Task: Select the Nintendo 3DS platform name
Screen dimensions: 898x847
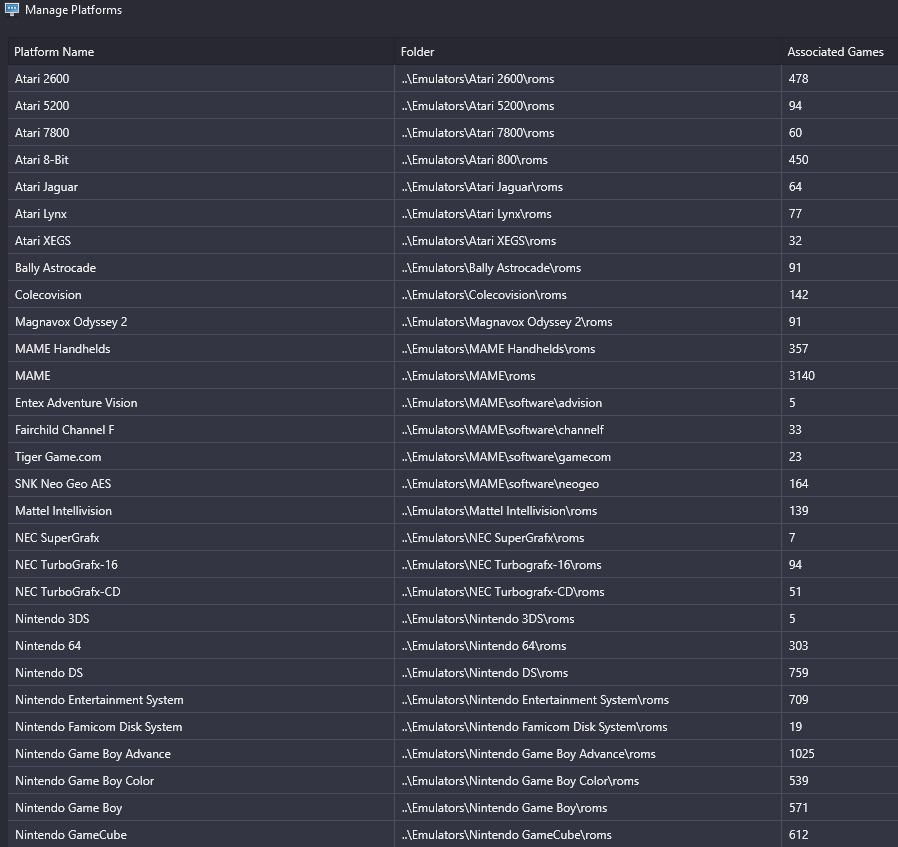Action: 52,618
